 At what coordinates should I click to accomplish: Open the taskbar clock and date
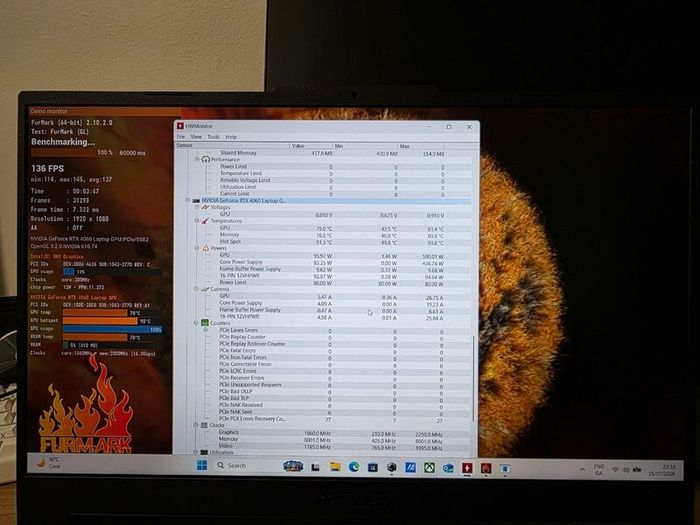662,470
